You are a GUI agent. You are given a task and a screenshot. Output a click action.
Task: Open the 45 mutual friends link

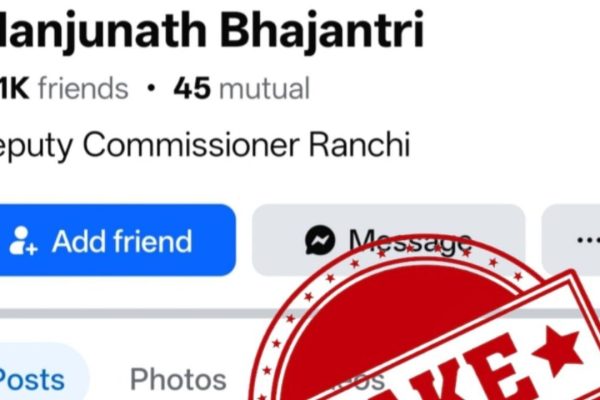click(x=242, y=88)
